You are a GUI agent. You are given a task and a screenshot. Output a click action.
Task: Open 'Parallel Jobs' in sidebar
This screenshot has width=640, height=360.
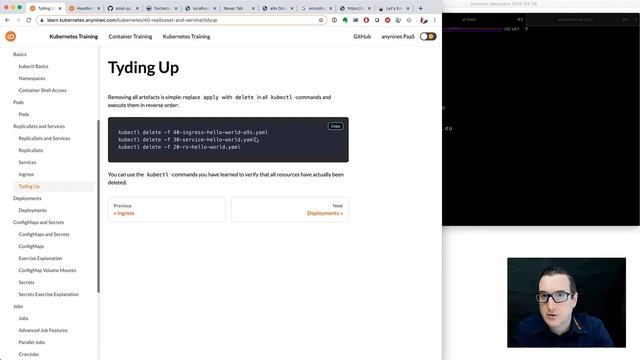pos(32,342)
